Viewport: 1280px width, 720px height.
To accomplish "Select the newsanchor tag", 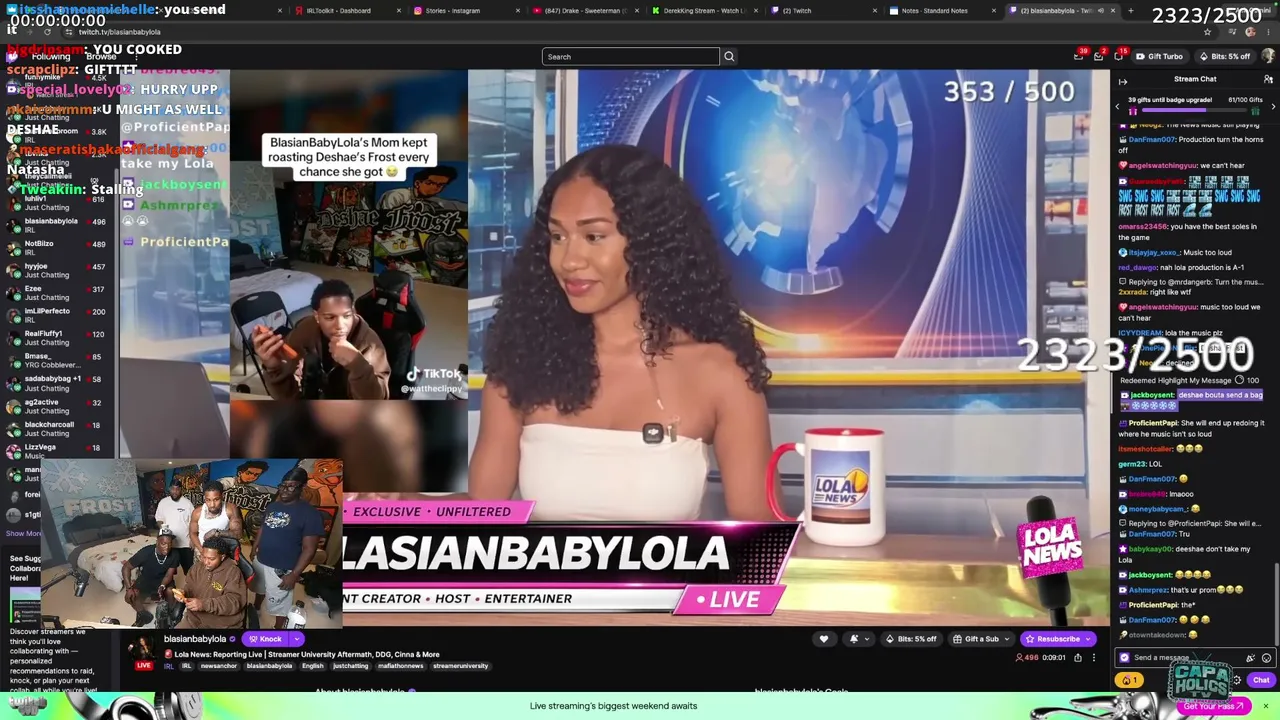I will point(219,666).
